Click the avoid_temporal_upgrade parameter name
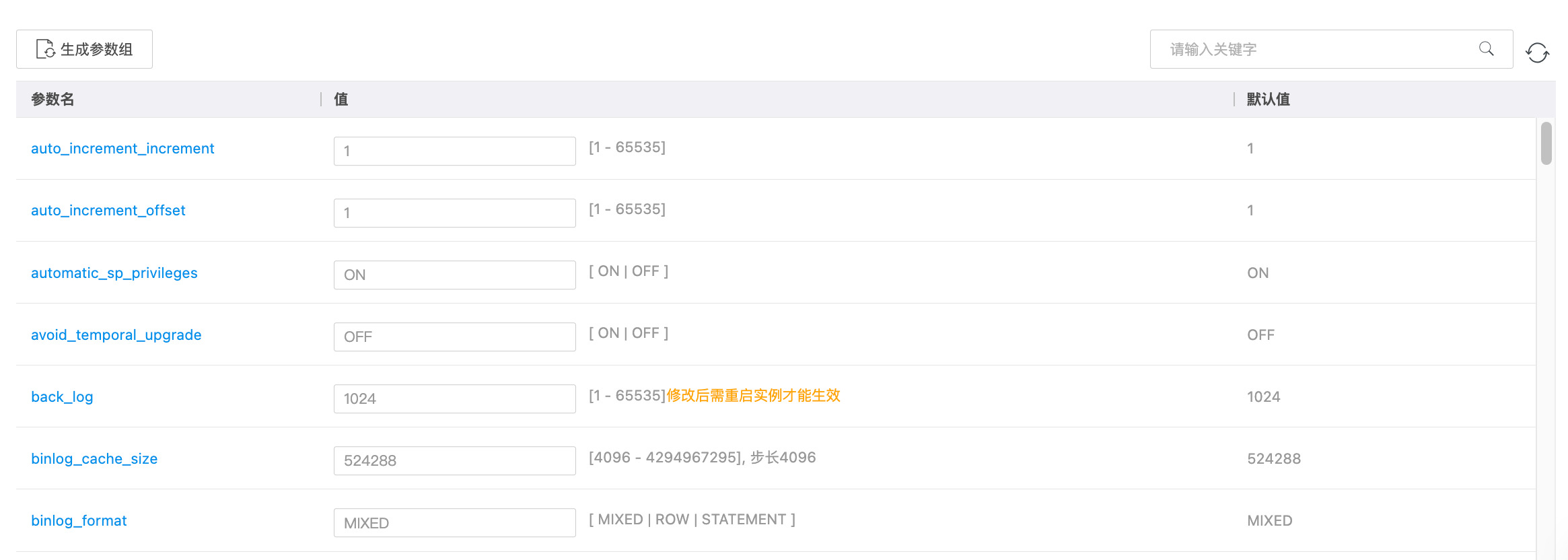1568x560 pixels. tap(116, 335)
